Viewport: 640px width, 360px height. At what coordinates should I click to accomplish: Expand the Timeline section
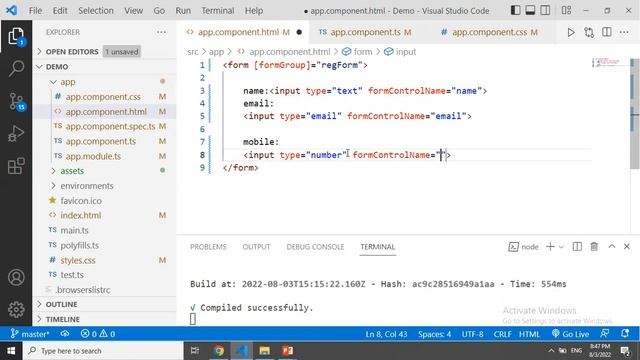point(62,319)
